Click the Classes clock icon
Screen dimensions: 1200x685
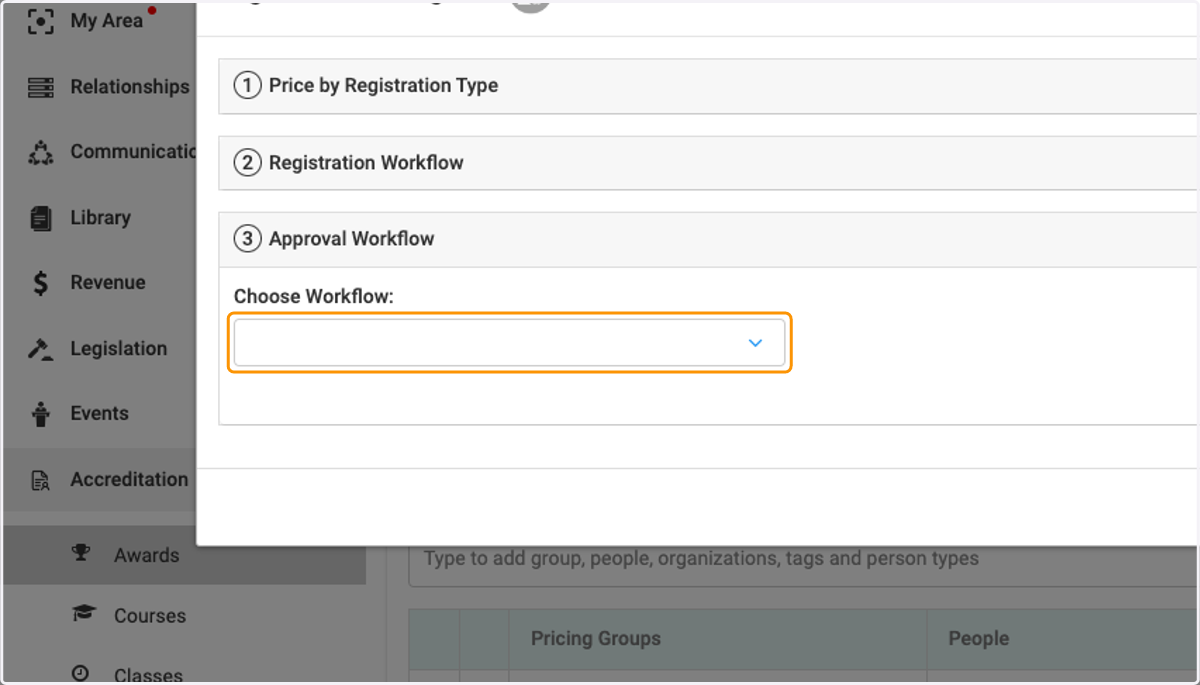point(81,673)
